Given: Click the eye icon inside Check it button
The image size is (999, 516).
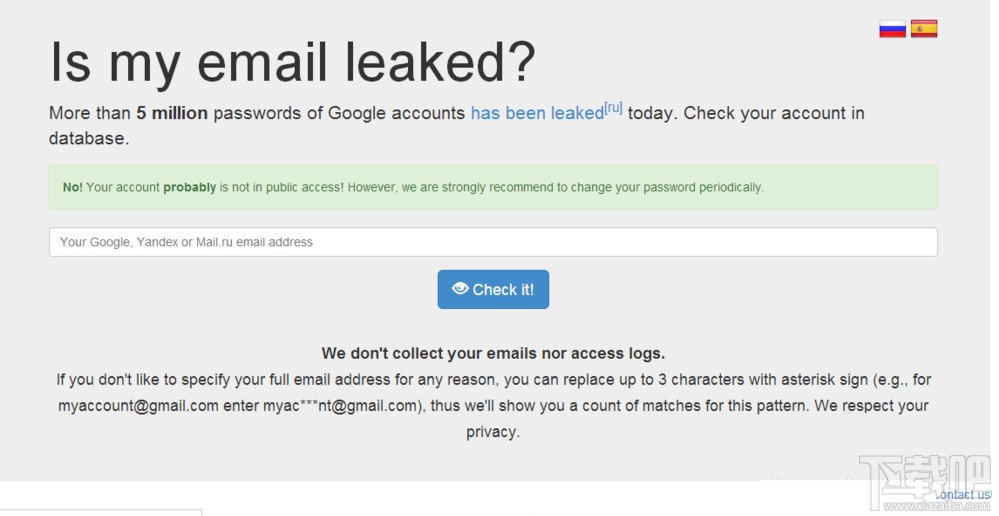Looking at the screenshot, I should point(460,289).
